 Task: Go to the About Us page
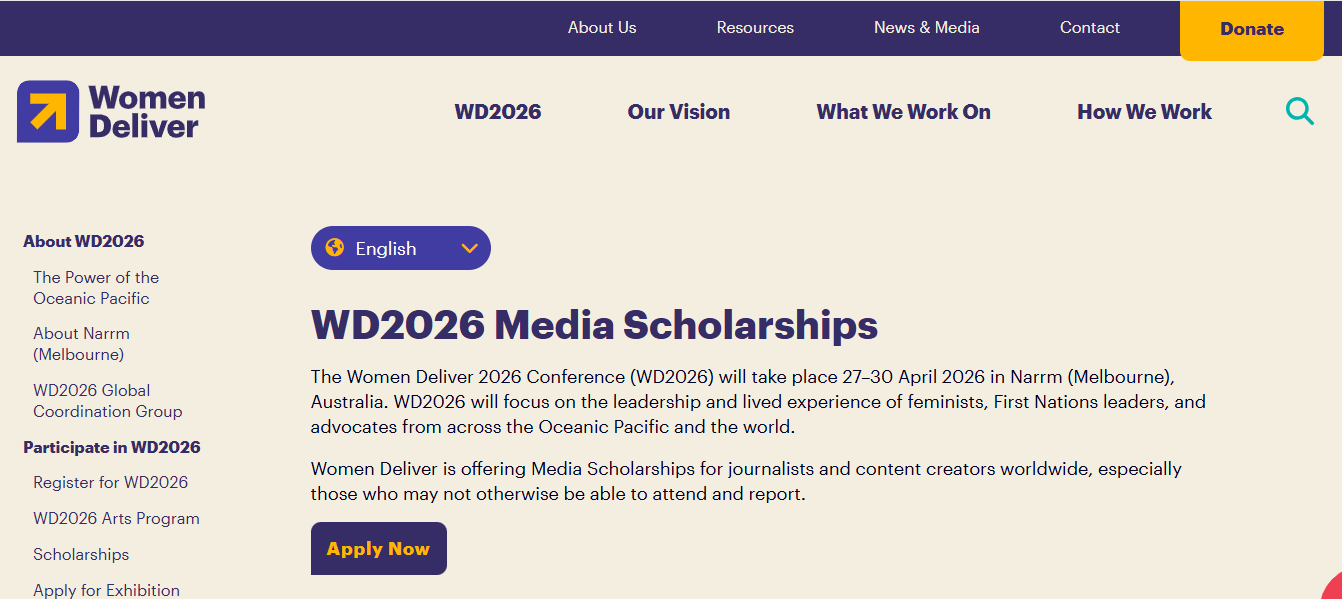(x=602, y=28)
